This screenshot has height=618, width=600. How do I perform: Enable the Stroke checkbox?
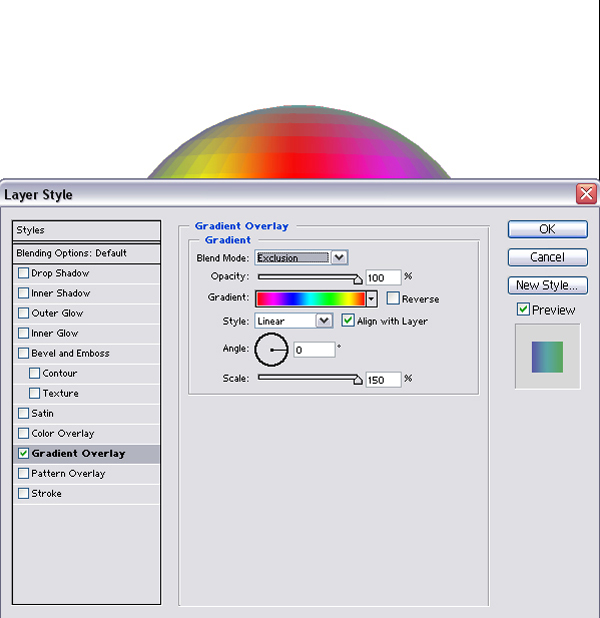(x=24, y=493)
